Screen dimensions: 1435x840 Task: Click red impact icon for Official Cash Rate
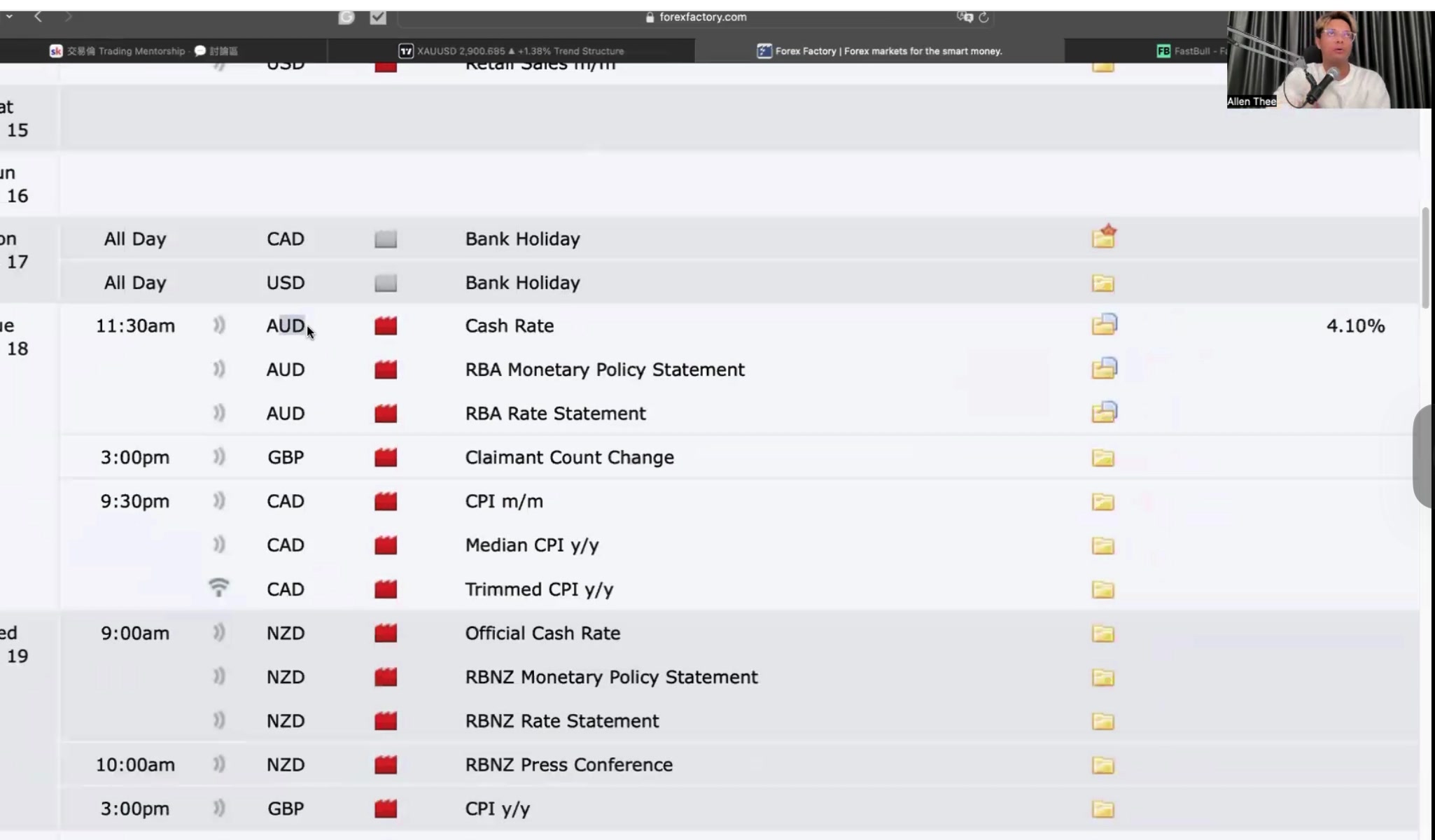[385, 633]
